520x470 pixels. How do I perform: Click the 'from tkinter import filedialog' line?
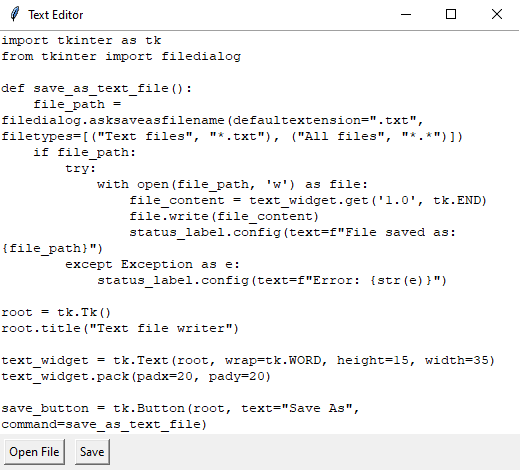121,56
